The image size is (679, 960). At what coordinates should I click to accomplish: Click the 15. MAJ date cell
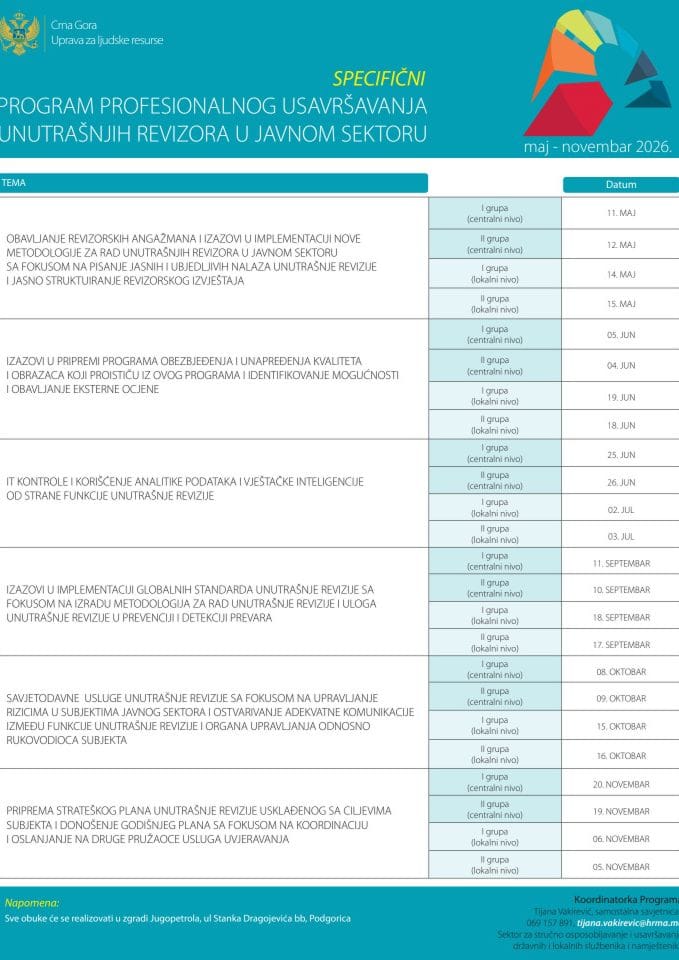pos(621,304)
